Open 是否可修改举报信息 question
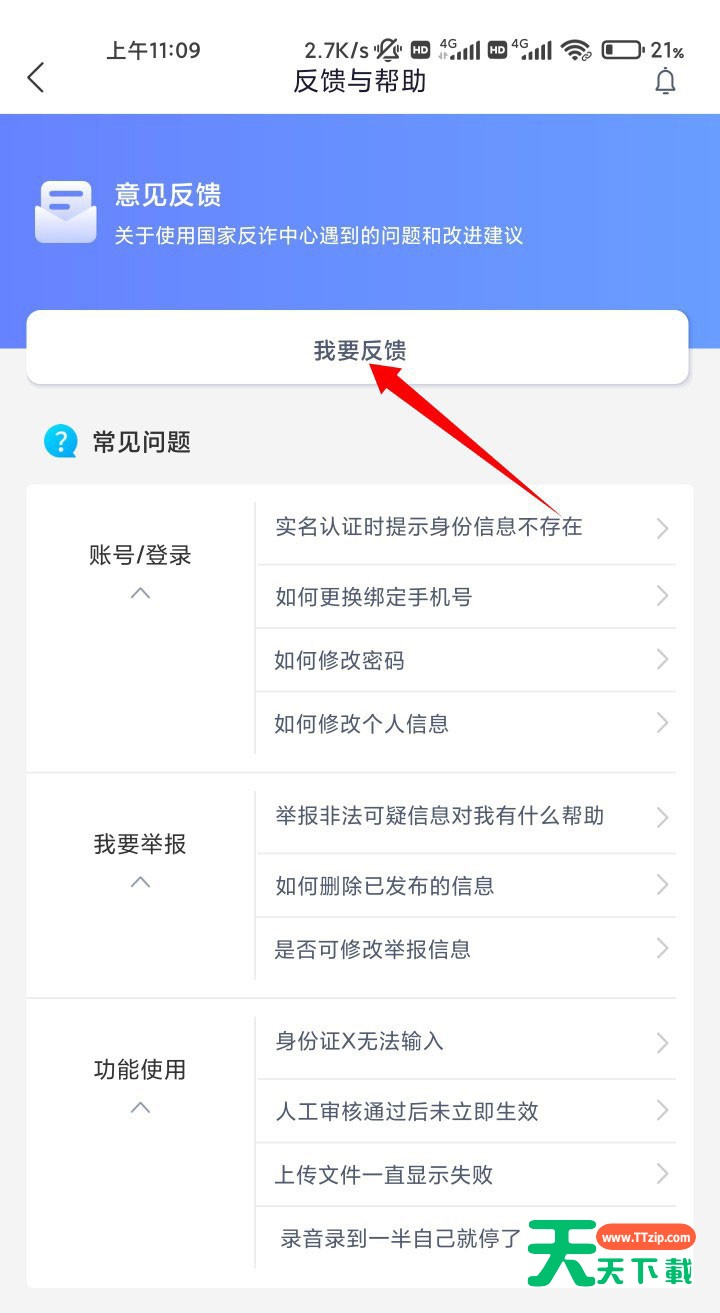This screenshot has height=1313, width=720. click(x=466, y=949)
